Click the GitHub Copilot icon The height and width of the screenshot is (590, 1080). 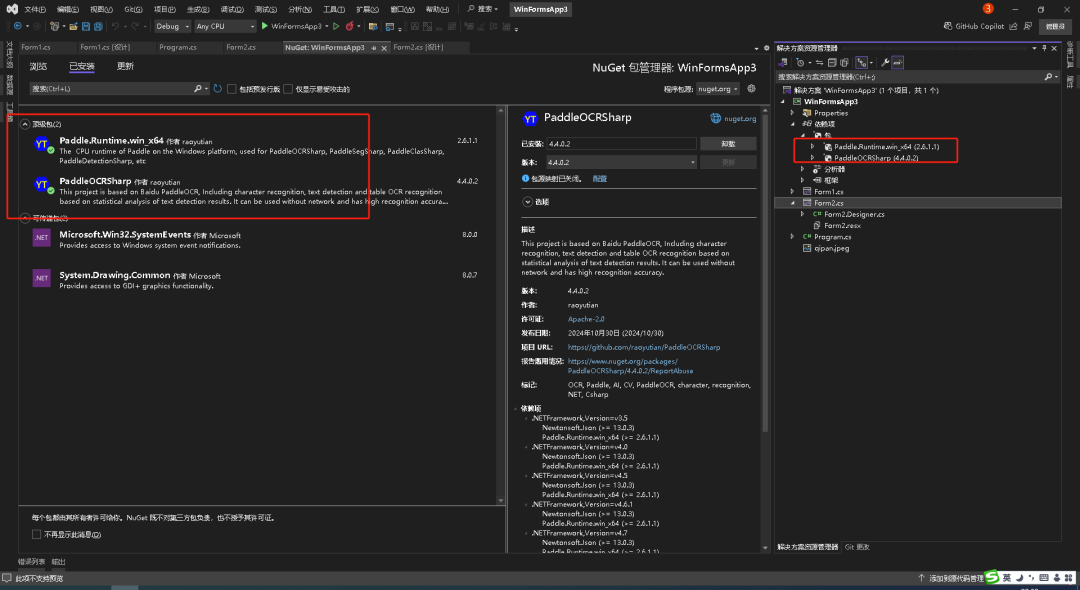click(x=948, y=26)
